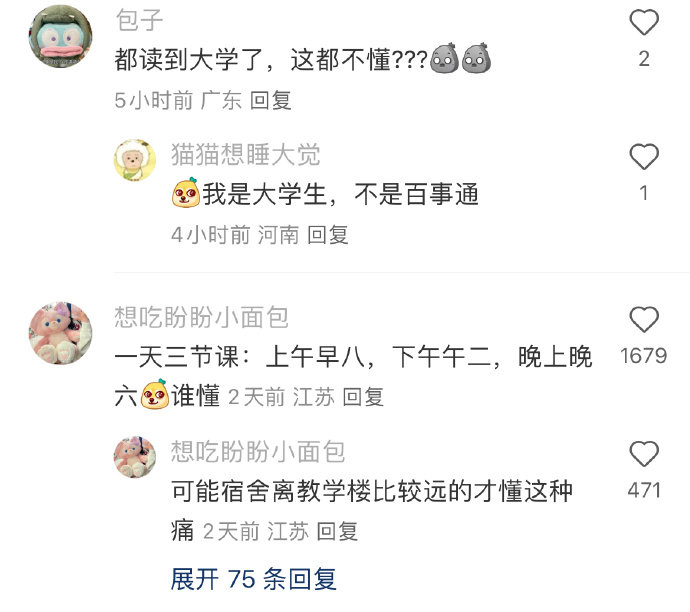Reply to 猫猫想睡大觉 from 河南

coord(327,235)
